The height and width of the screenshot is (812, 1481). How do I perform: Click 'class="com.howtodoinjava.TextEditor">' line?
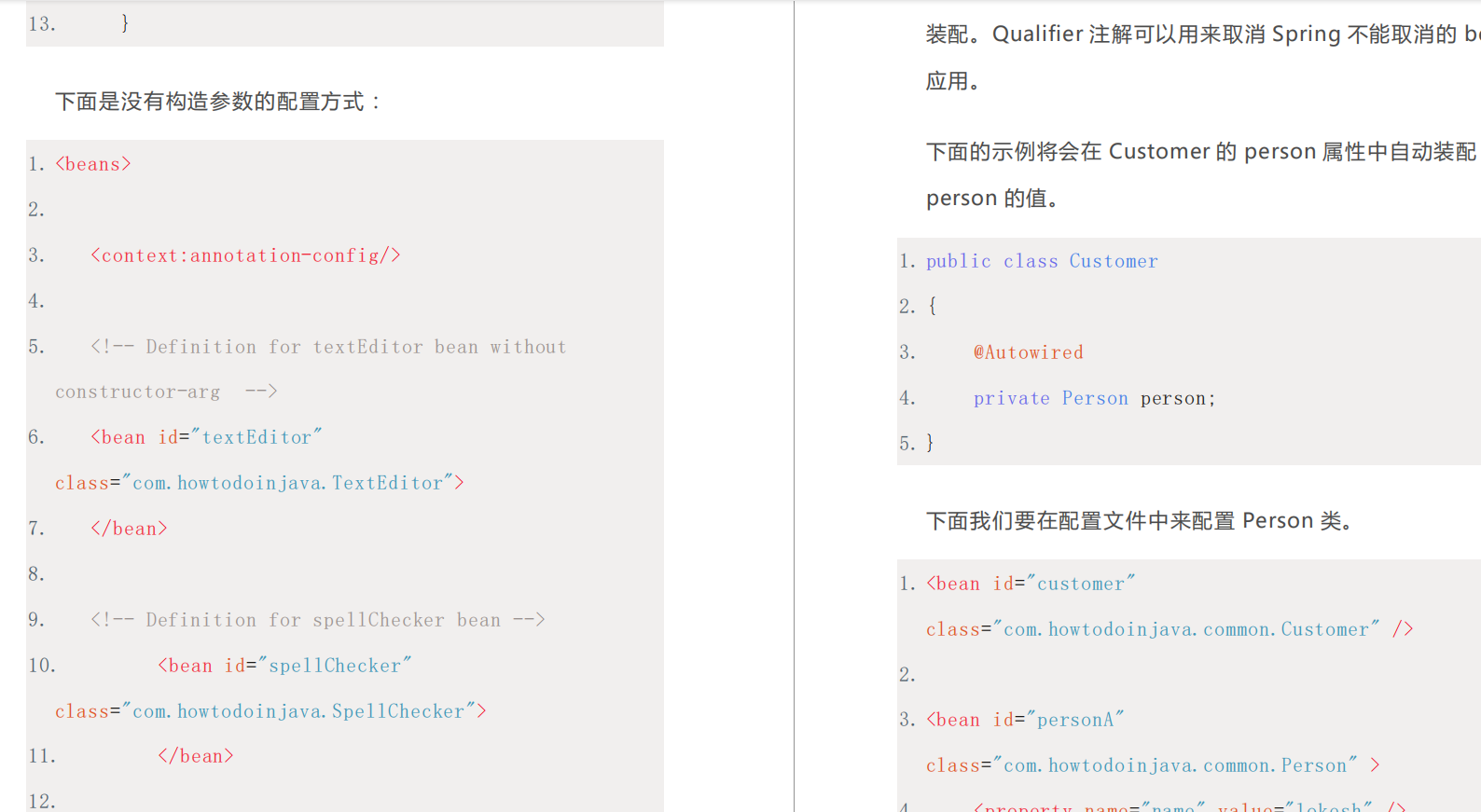pyautogui.click(x=259, y=483)
